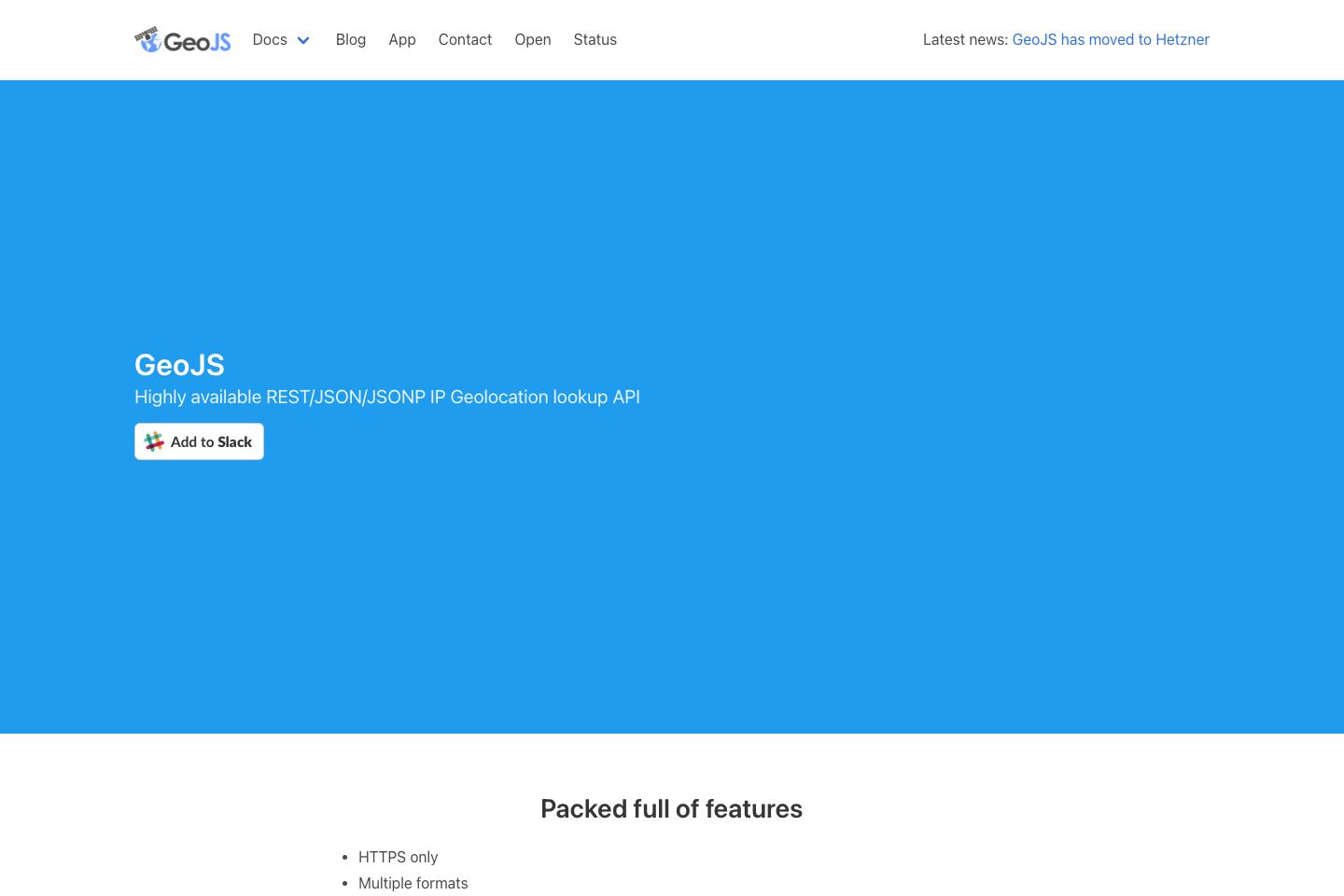Open the Blog page from the navigation
1344x896 pixels.
click(351, 39)
